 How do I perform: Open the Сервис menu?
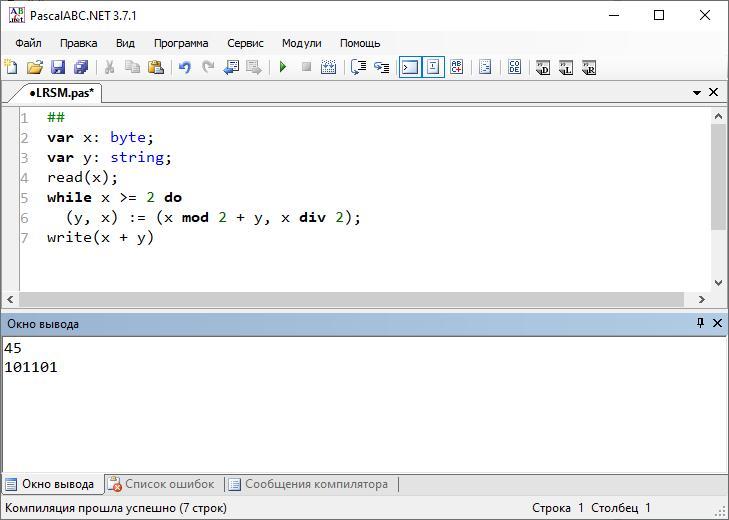[245, 43]
